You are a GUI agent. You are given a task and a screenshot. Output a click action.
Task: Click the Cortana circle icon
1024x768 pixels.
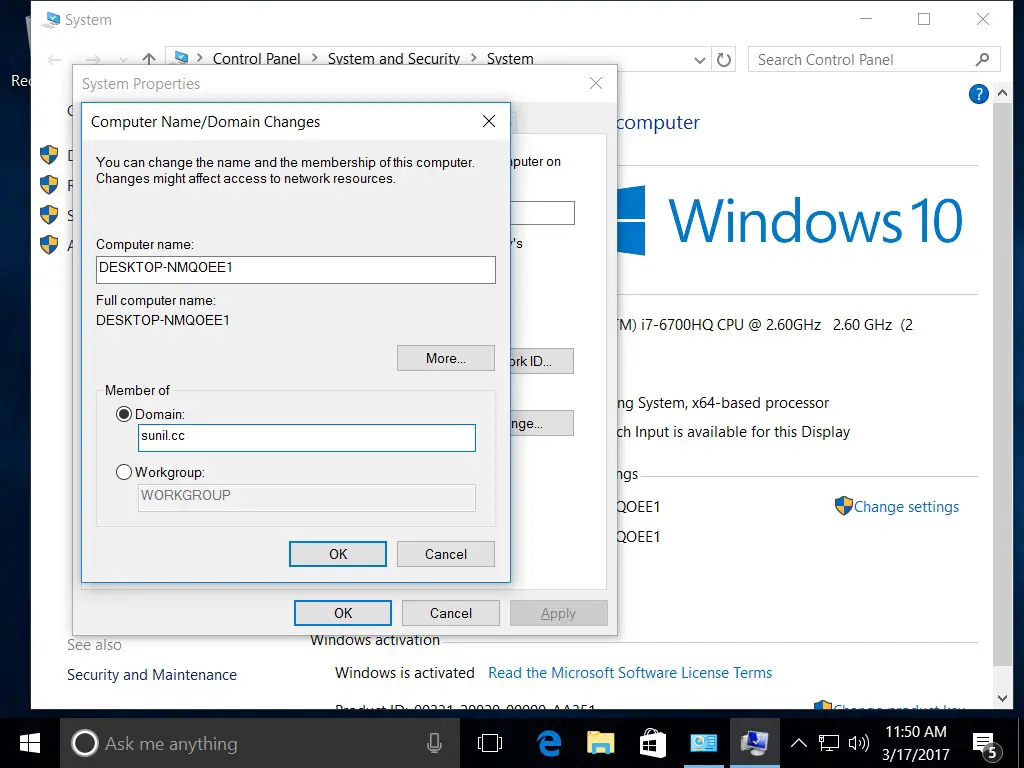[x=84, y=743]
